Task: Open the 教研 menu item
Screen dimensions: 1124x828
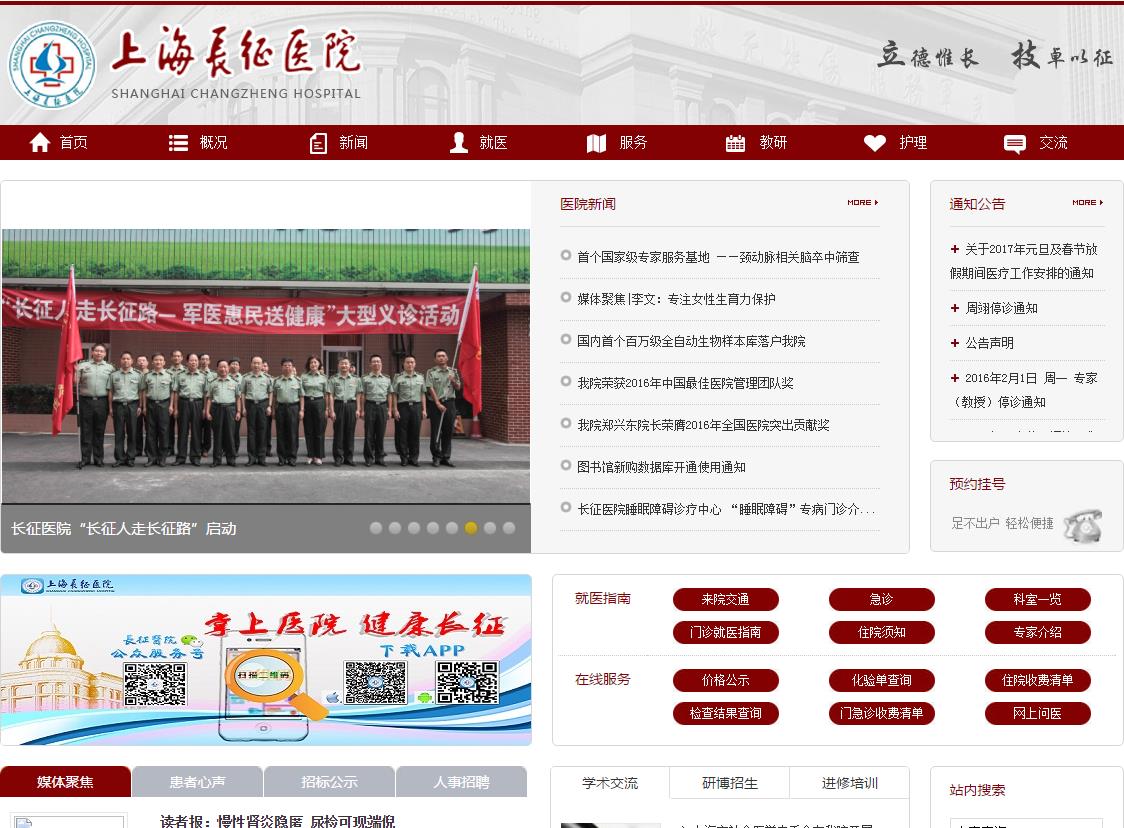Action: pyautogui.click(x=773, y=143)
